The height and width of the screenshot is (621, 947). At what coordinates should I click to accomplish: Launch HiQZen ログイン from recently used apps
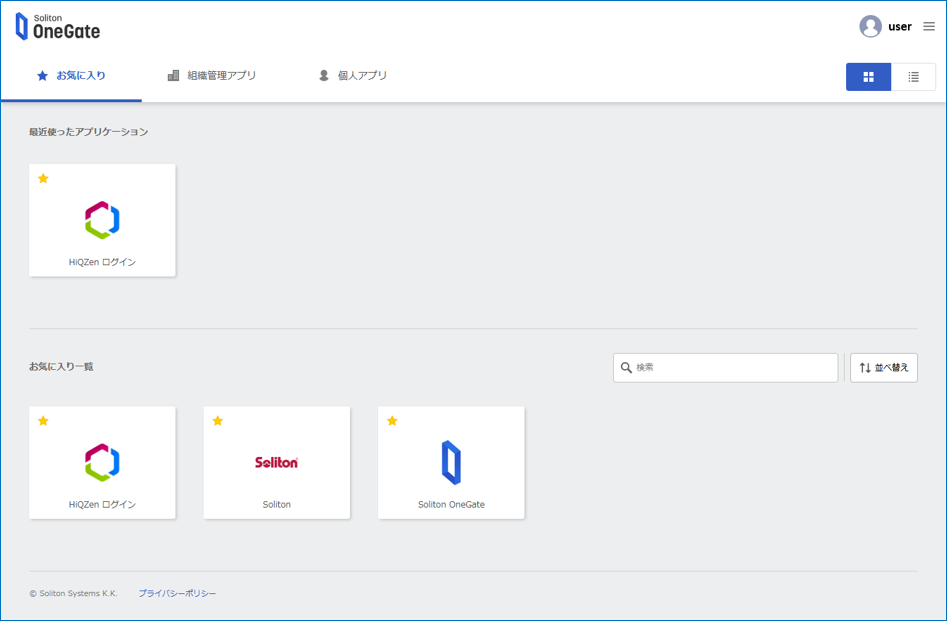102,220
